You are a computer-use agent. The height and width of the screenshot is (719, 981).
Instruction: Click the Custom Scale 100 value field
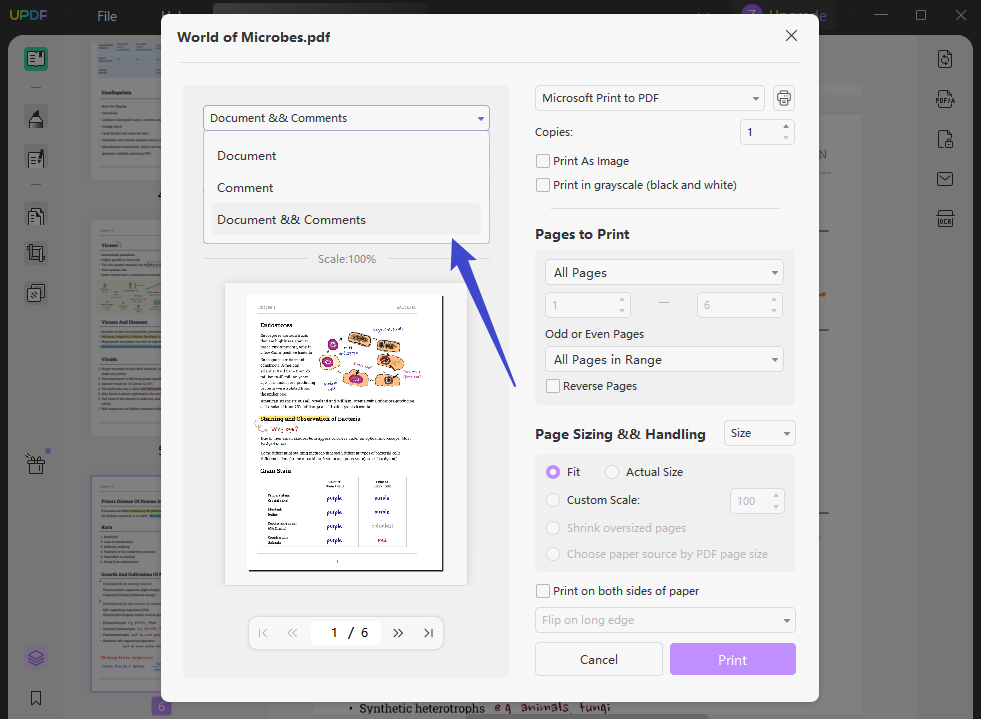coord(750,501)
